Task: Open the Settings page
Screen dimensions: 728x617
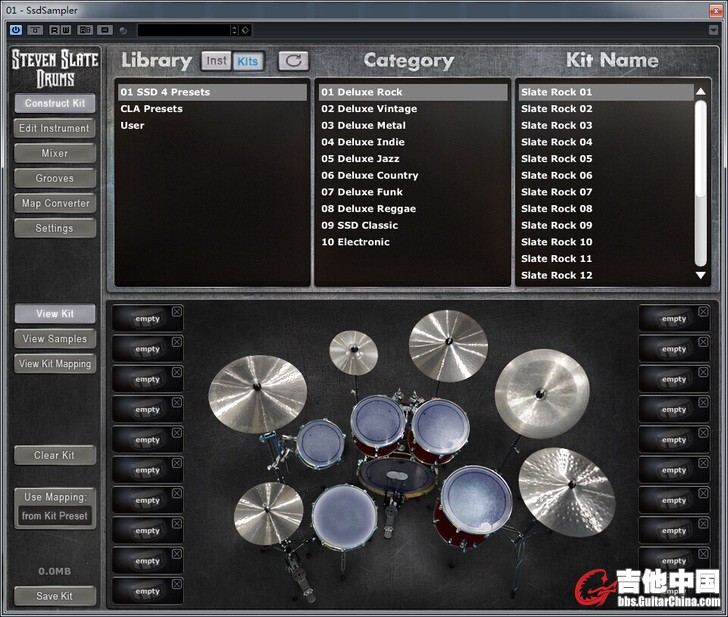Action: [55, 228]
